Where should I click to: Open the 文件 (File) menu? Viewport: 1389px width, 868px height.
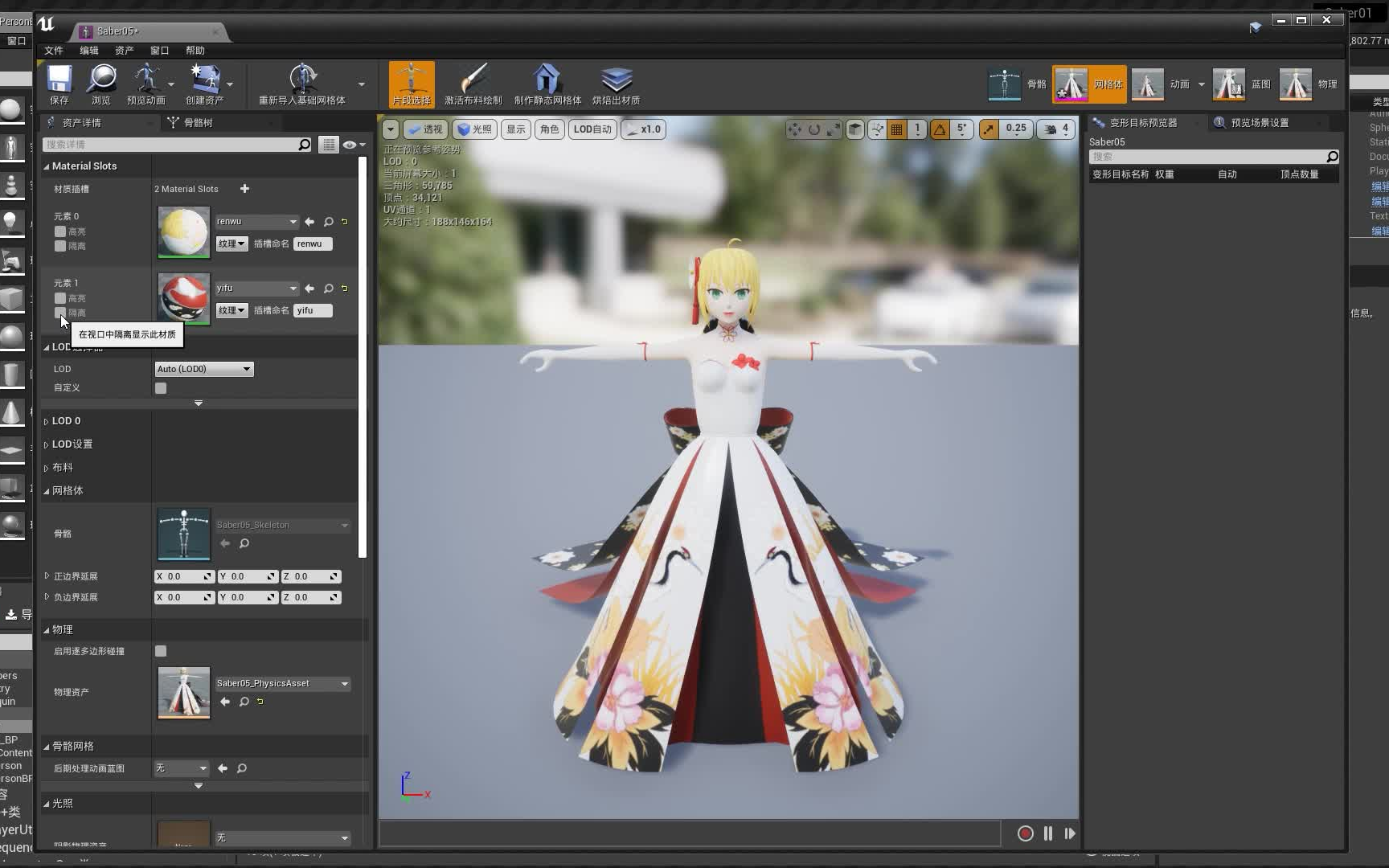click(54, 51)
